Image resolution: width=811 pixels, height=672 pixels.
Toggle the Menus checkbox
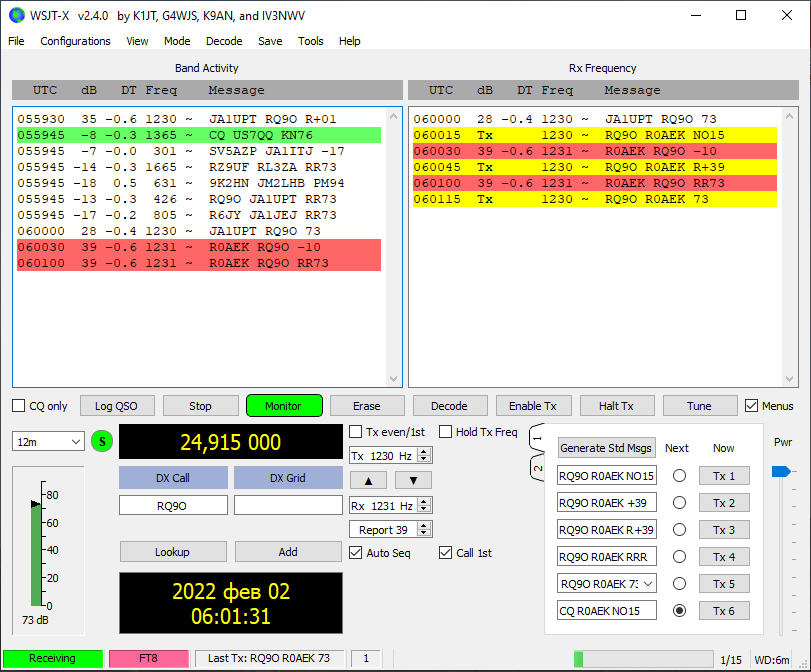click(x=752, y=406)
